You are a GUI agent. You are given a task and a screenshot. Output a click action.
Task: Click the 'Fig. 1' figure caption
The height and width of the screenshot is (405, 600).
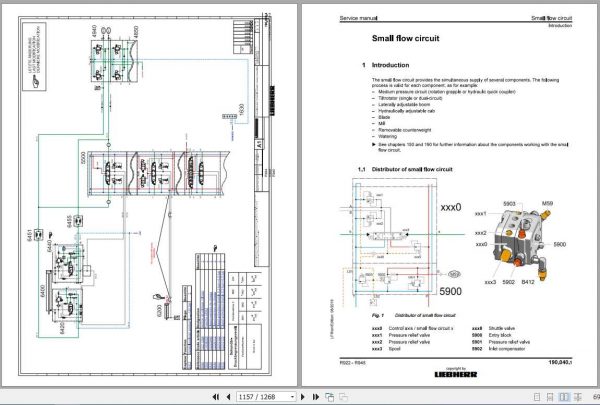413,315
